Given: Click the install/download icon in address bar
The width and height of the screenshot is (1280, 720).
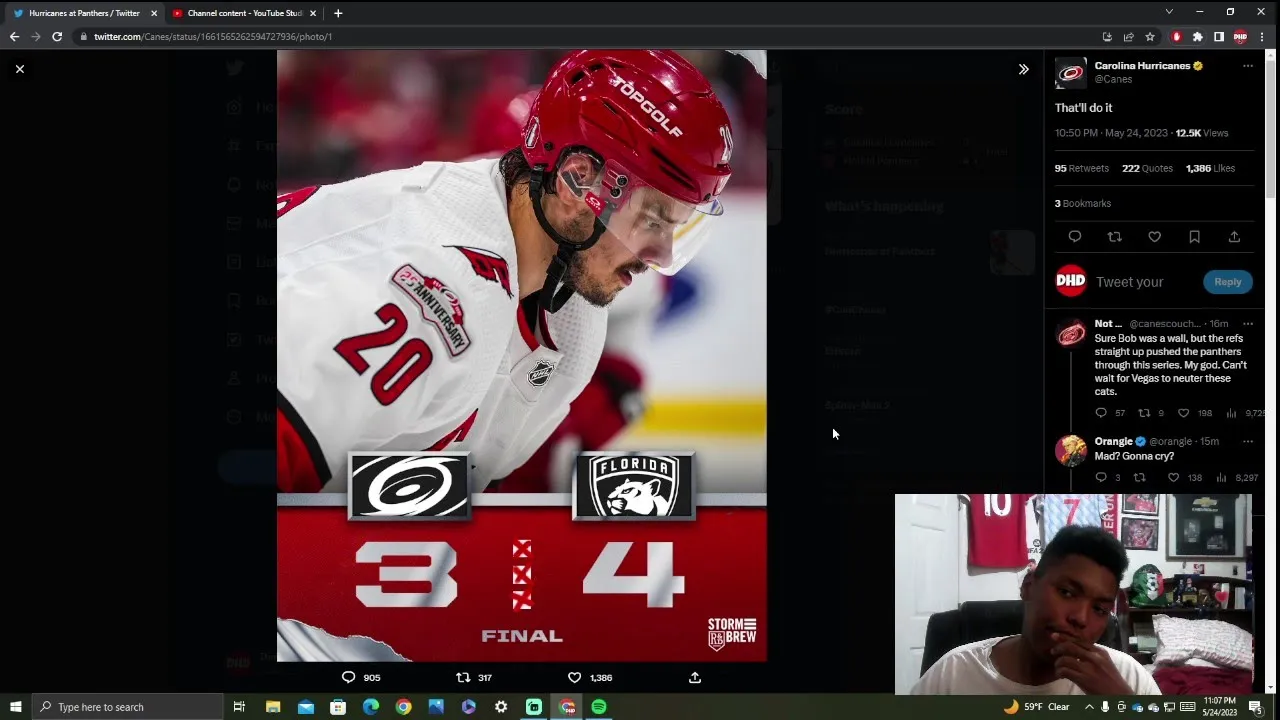Looking at the screenshot, I should [1107, 36].
